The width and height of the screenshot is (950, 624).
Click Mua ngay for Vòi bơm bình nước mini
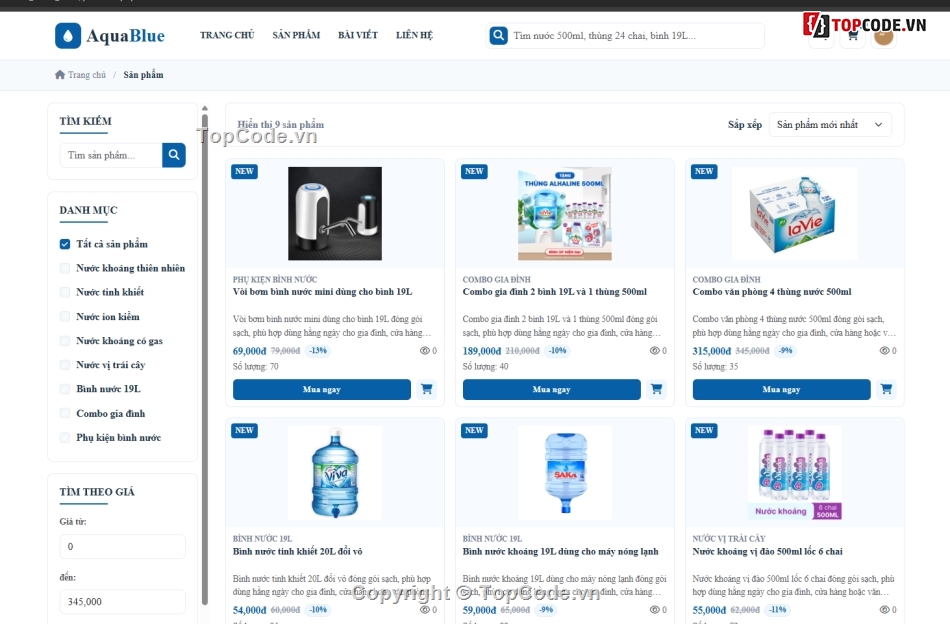click(322, 390)
